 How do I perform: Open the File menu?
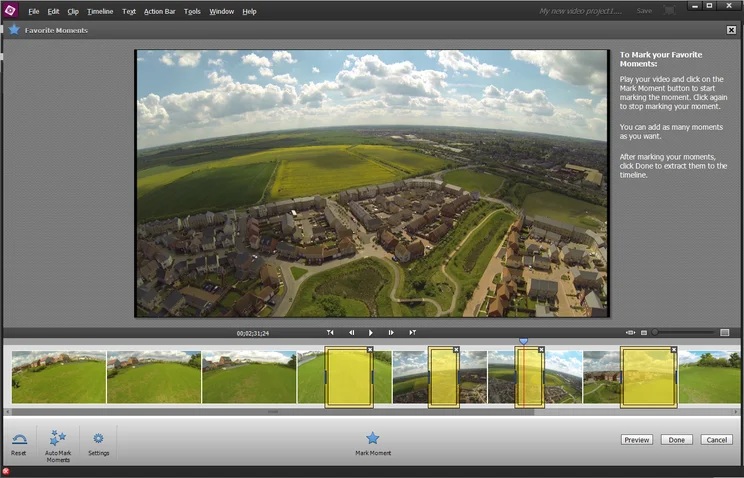34,11
